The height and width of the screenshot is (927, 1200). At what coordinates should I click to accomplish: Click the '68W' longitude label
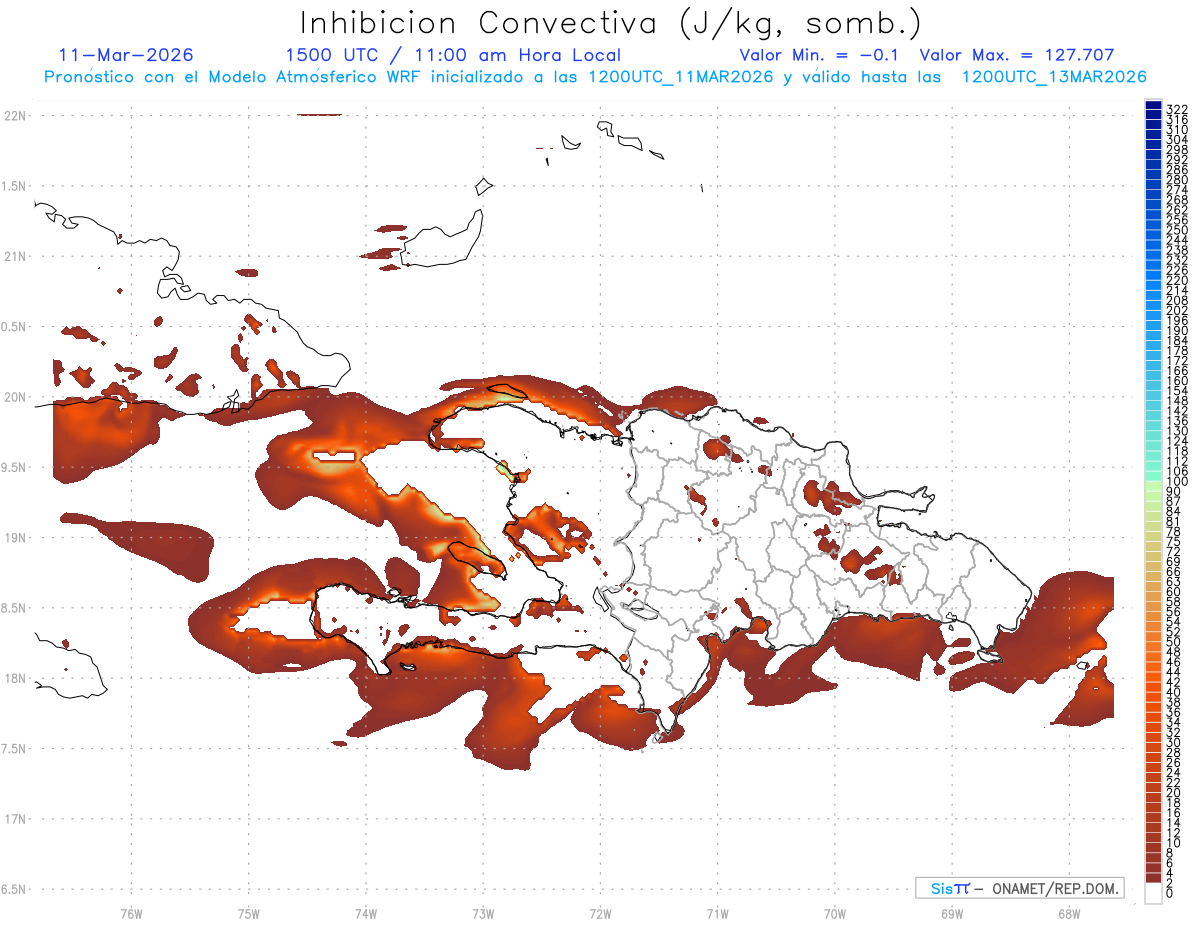(x=1068, y=913)
